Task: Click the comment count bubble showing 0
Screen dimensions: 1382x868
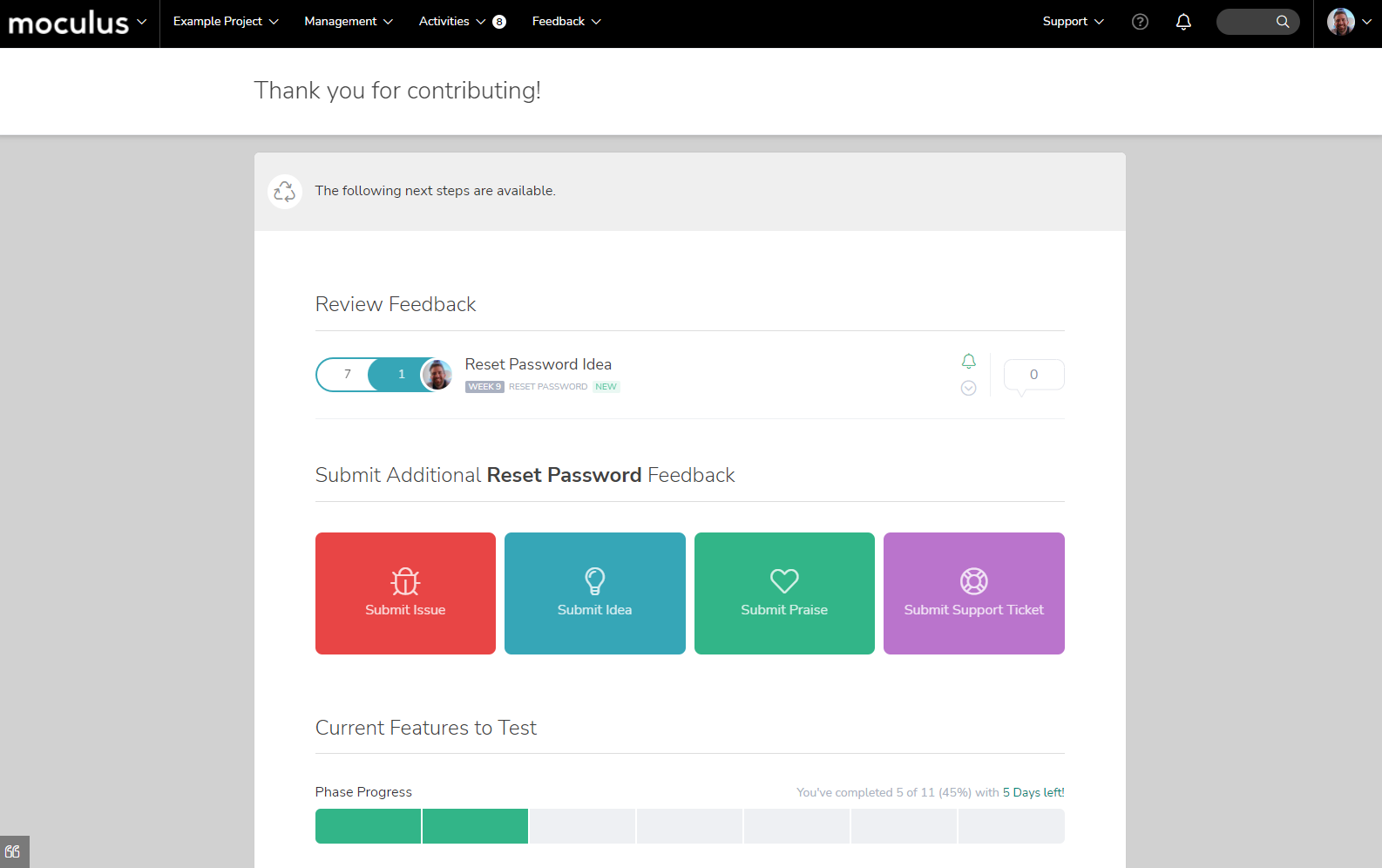Action: click(x=1033, y=375)
